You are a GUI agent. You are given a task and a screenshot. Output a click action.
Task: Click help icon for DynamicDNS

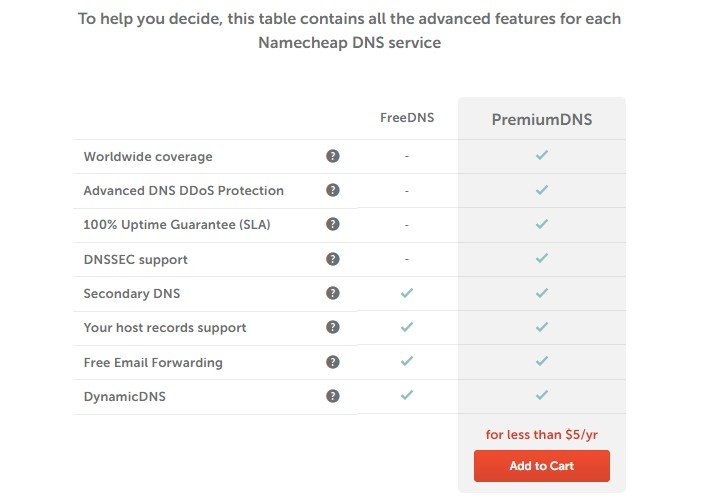tap(333, 396)
